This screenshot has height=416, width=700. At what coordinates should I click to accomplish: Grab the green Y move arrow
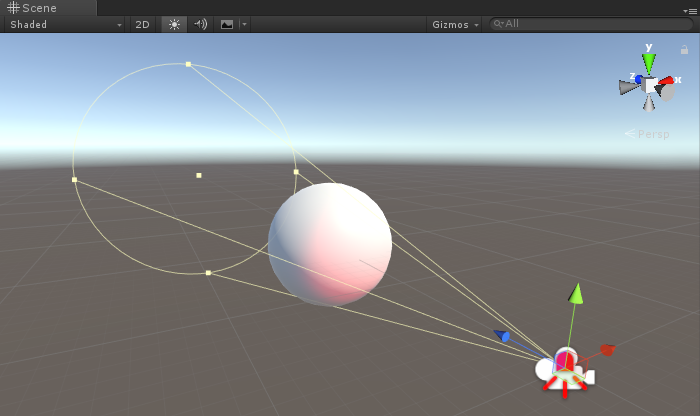tap(577, 293)
